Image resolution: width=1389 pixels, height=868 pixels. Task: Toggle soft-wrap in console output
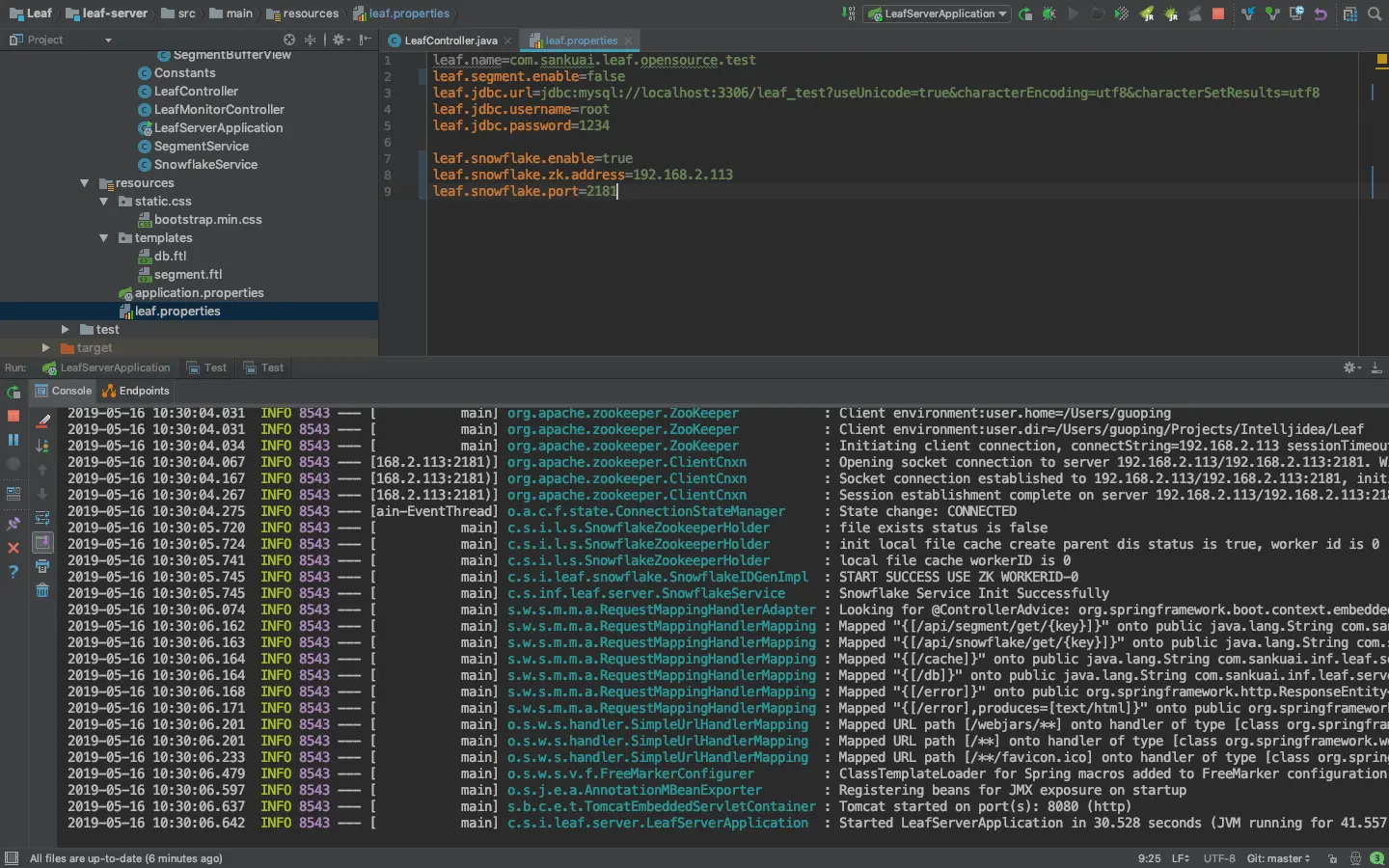point(42,518)
